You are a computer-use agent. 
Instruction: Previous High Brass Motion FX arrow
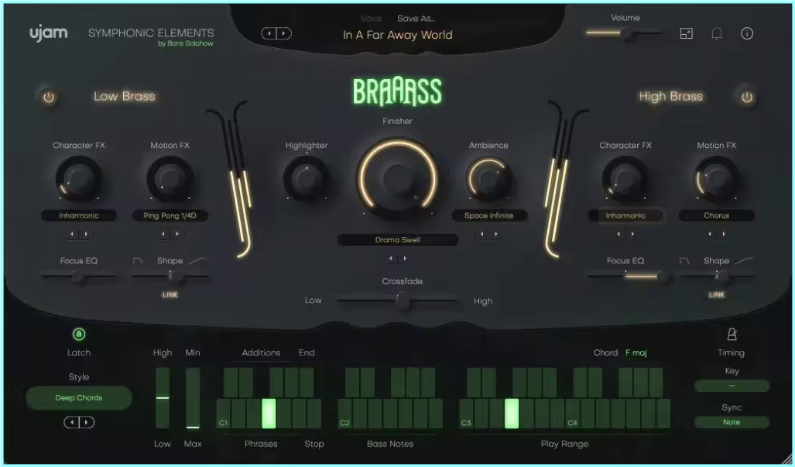(710, 234)
